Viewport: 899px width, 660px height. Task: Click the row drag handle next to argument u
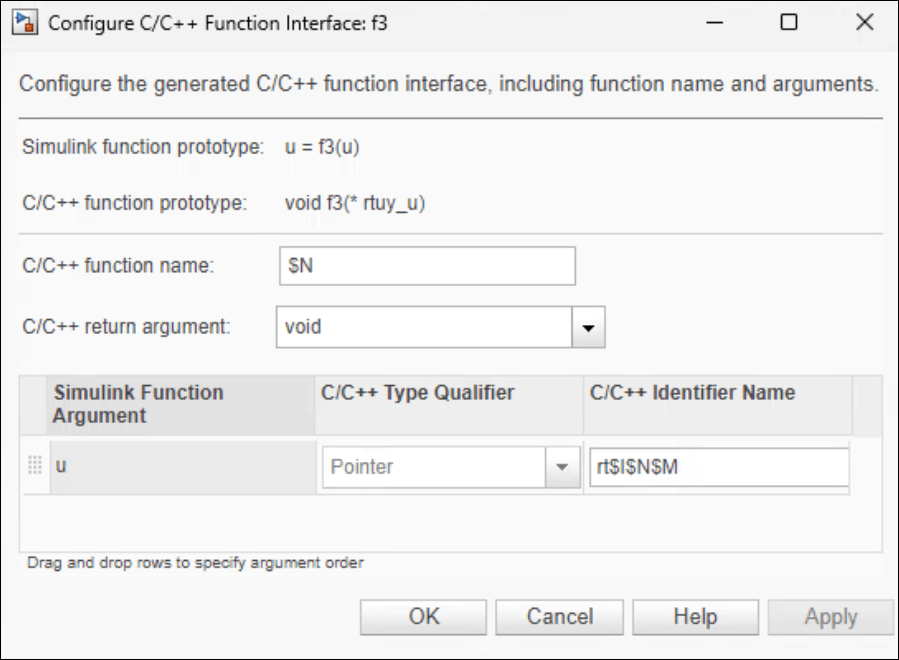point(33,466)
